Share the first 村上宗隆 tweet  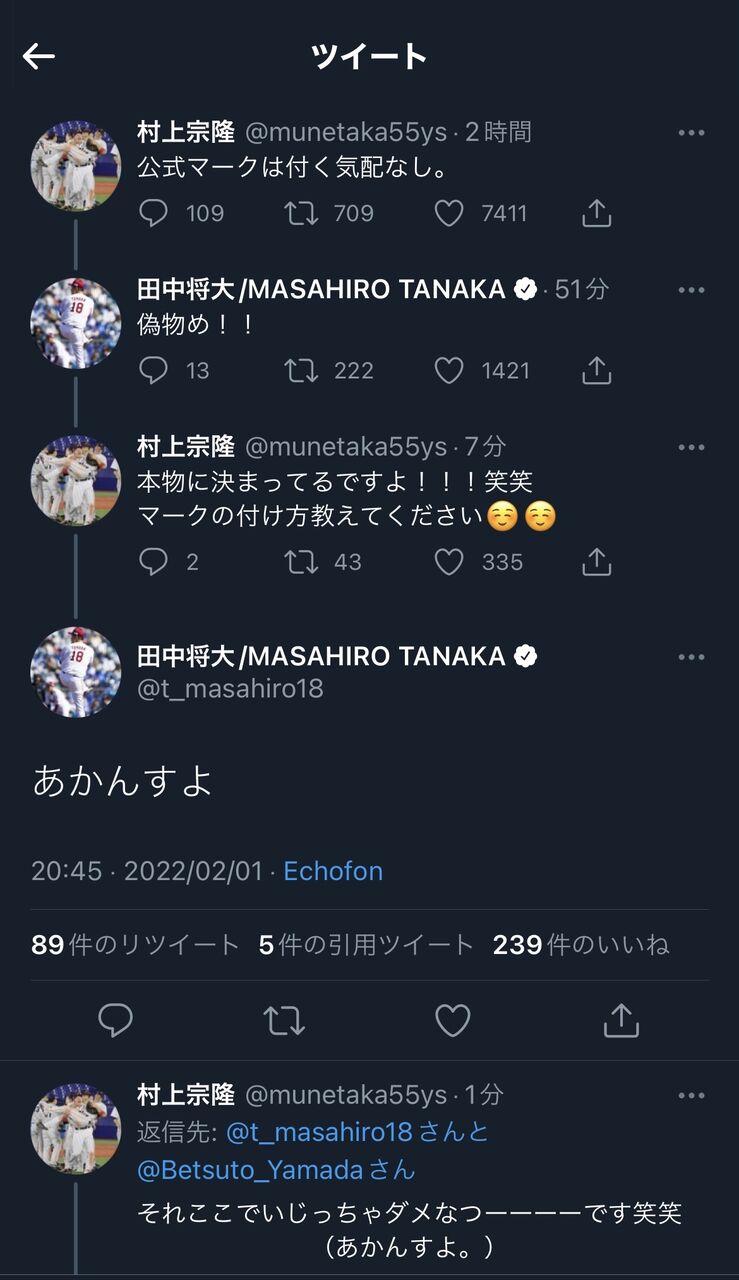pyautogui.click(x=596, y=212)
